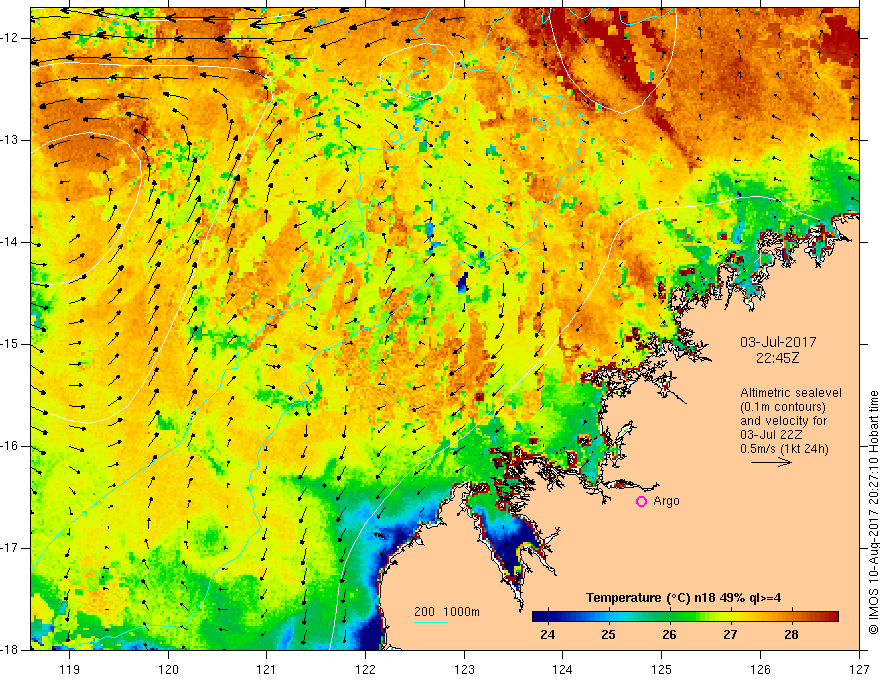Click the '(0.1m contours)' caption text

pos(783,407)
